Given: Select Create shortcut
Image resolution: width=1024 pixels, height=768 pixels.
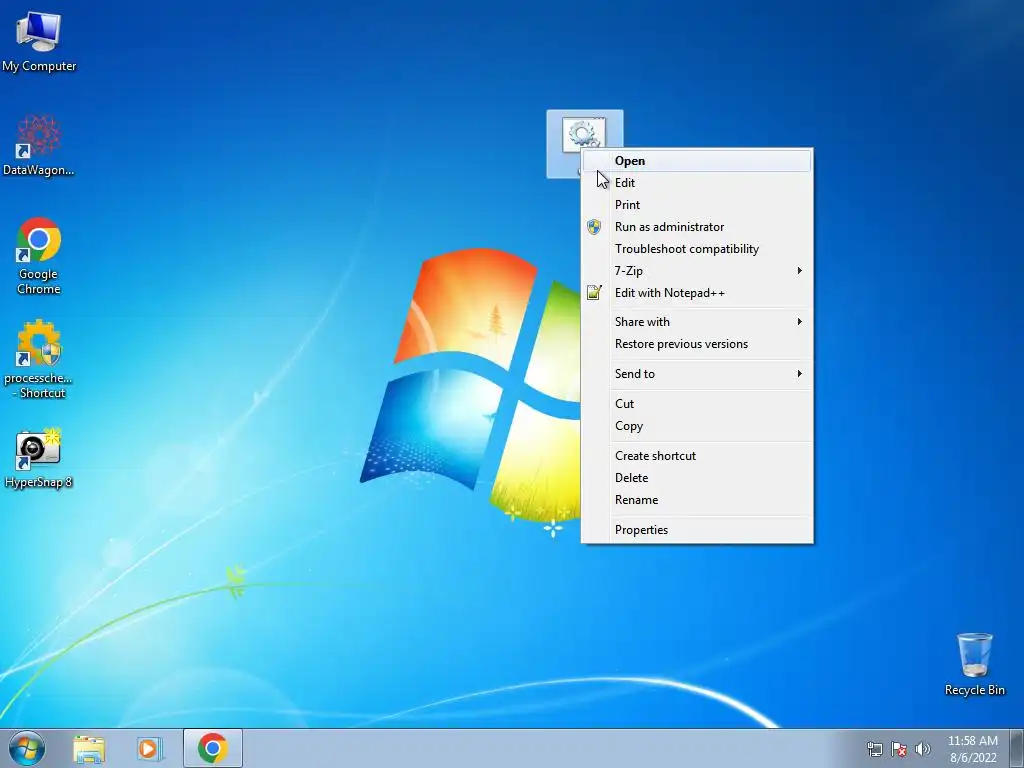Looking at the screenshot, I should 697,456.
